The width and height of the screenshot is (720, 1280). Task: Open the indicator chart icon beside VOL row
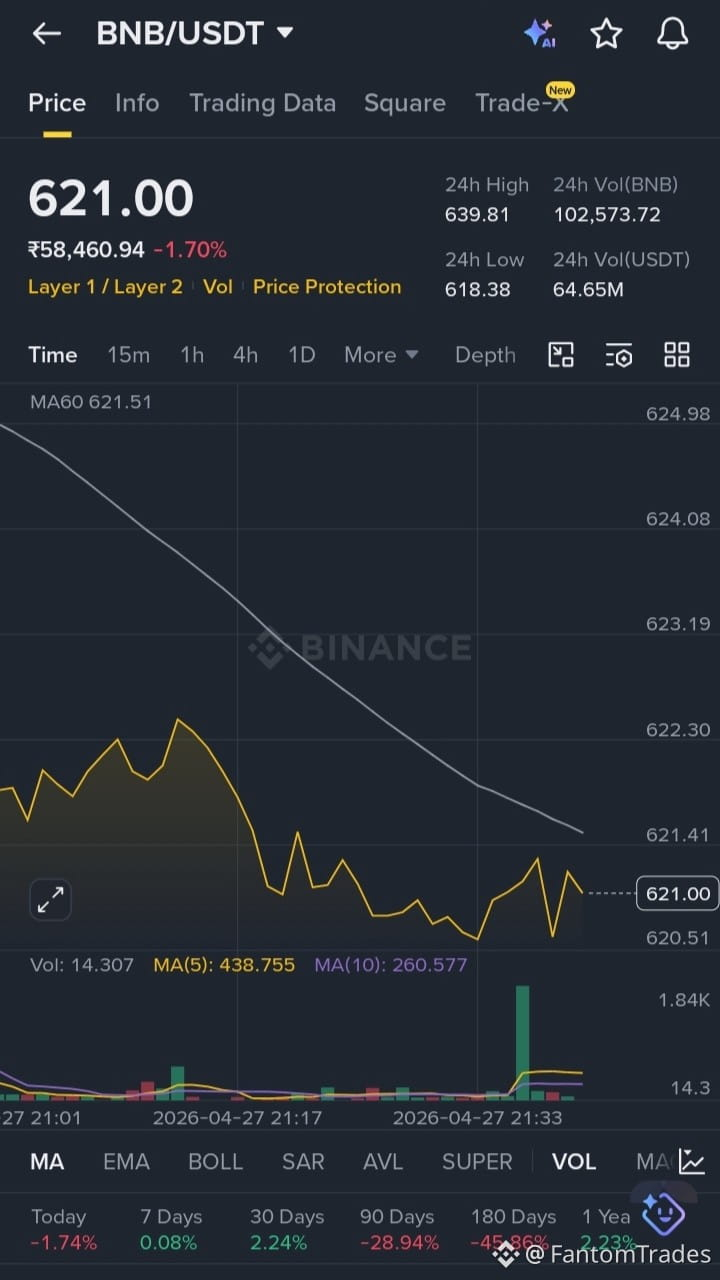691,1161
